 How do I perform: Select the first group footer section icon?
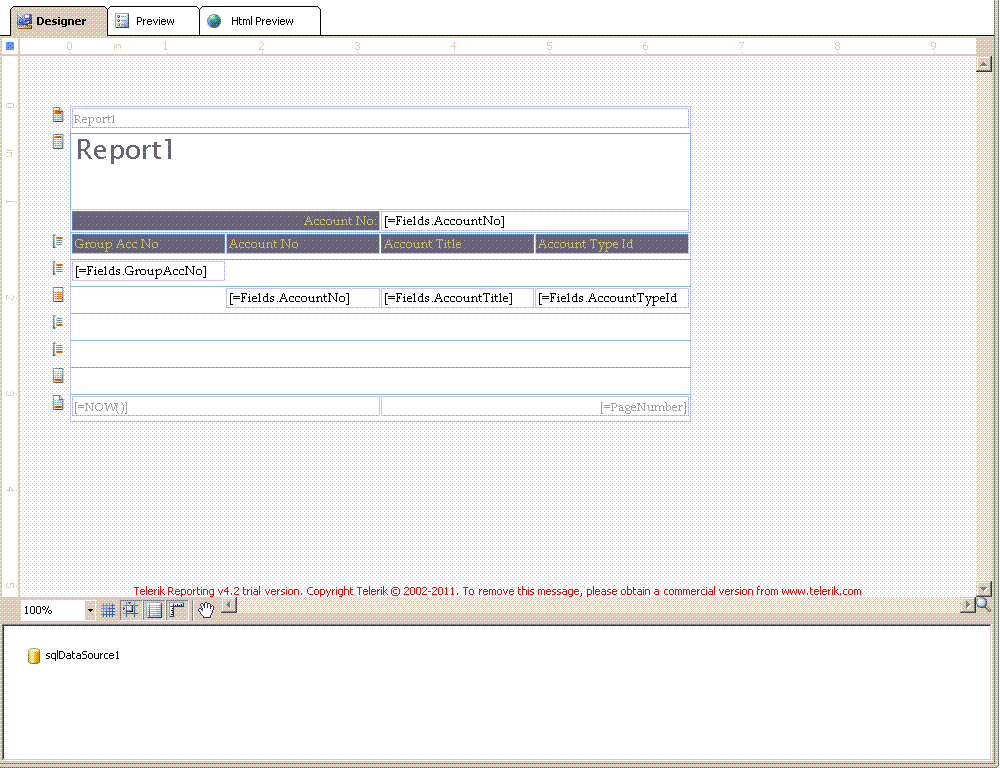58,322
